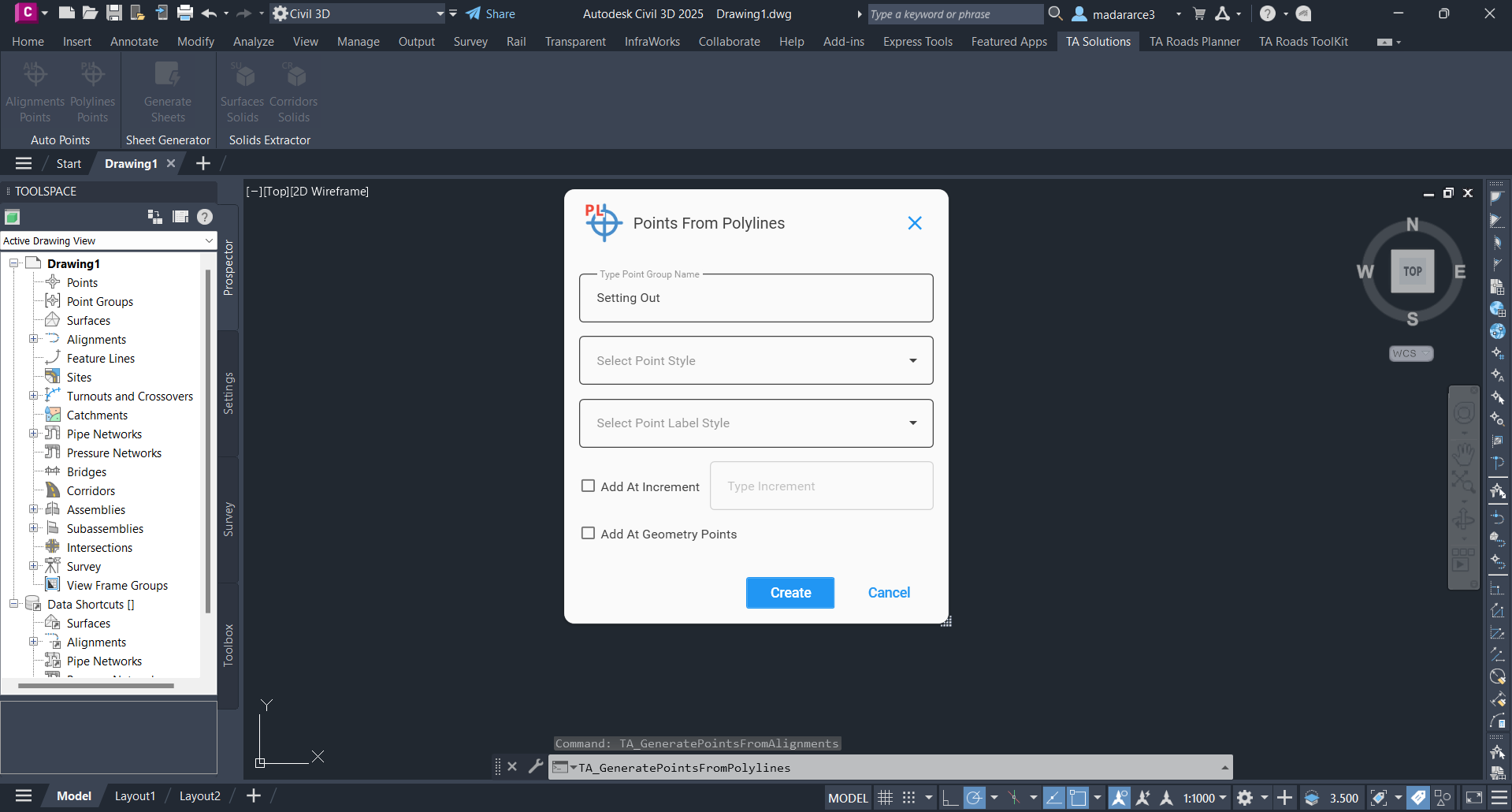
Task: Click the TOP face of the ViewCube
Action: 1413,271
